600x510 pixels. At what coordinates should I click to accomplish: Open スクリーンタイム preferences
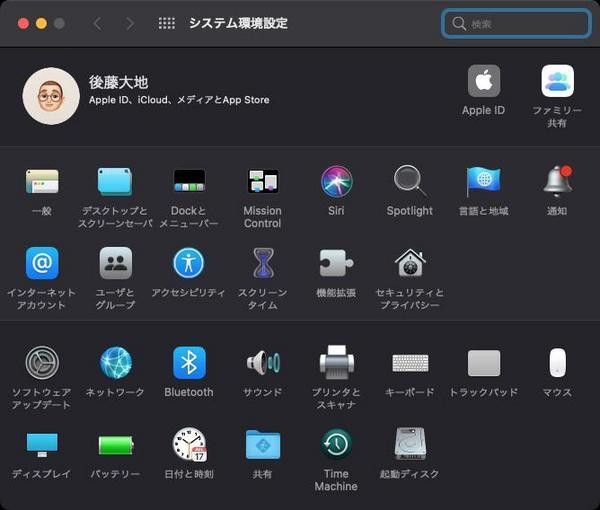pos(263,263)
